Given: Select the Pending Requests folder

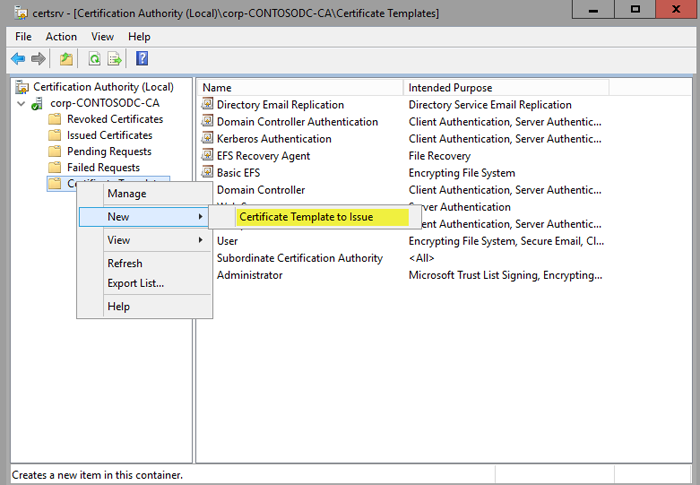Looking at the screenshot, I should pos(109,151).
